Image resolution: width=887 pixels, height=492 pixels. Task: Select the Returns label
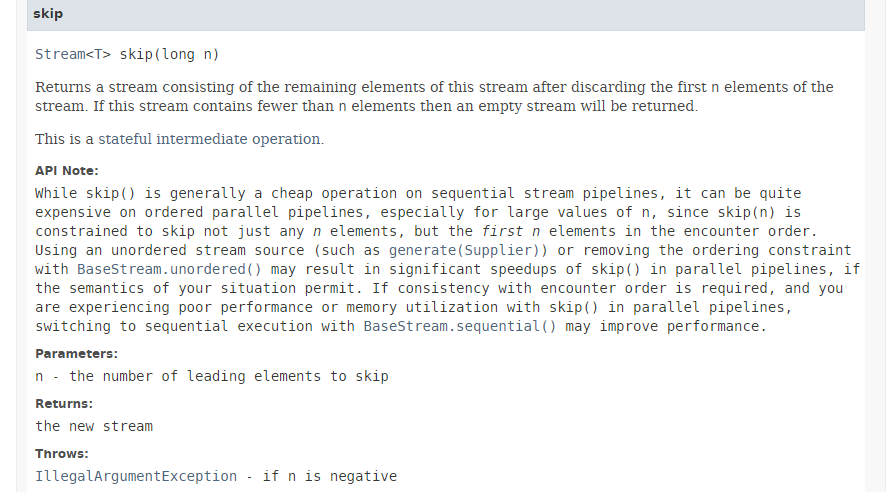(x=63, y=404)
